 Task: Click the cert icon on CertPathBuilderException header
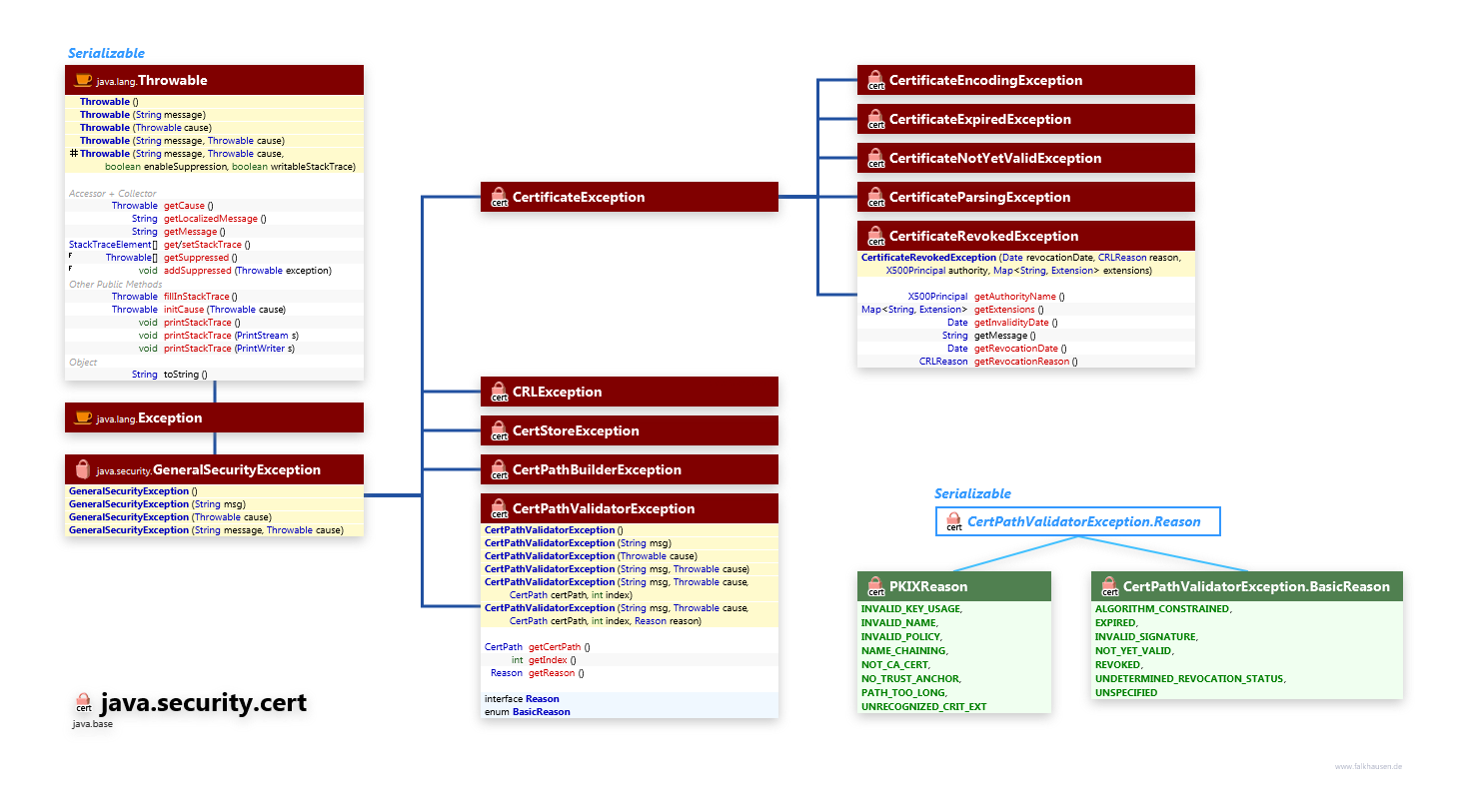500,469
